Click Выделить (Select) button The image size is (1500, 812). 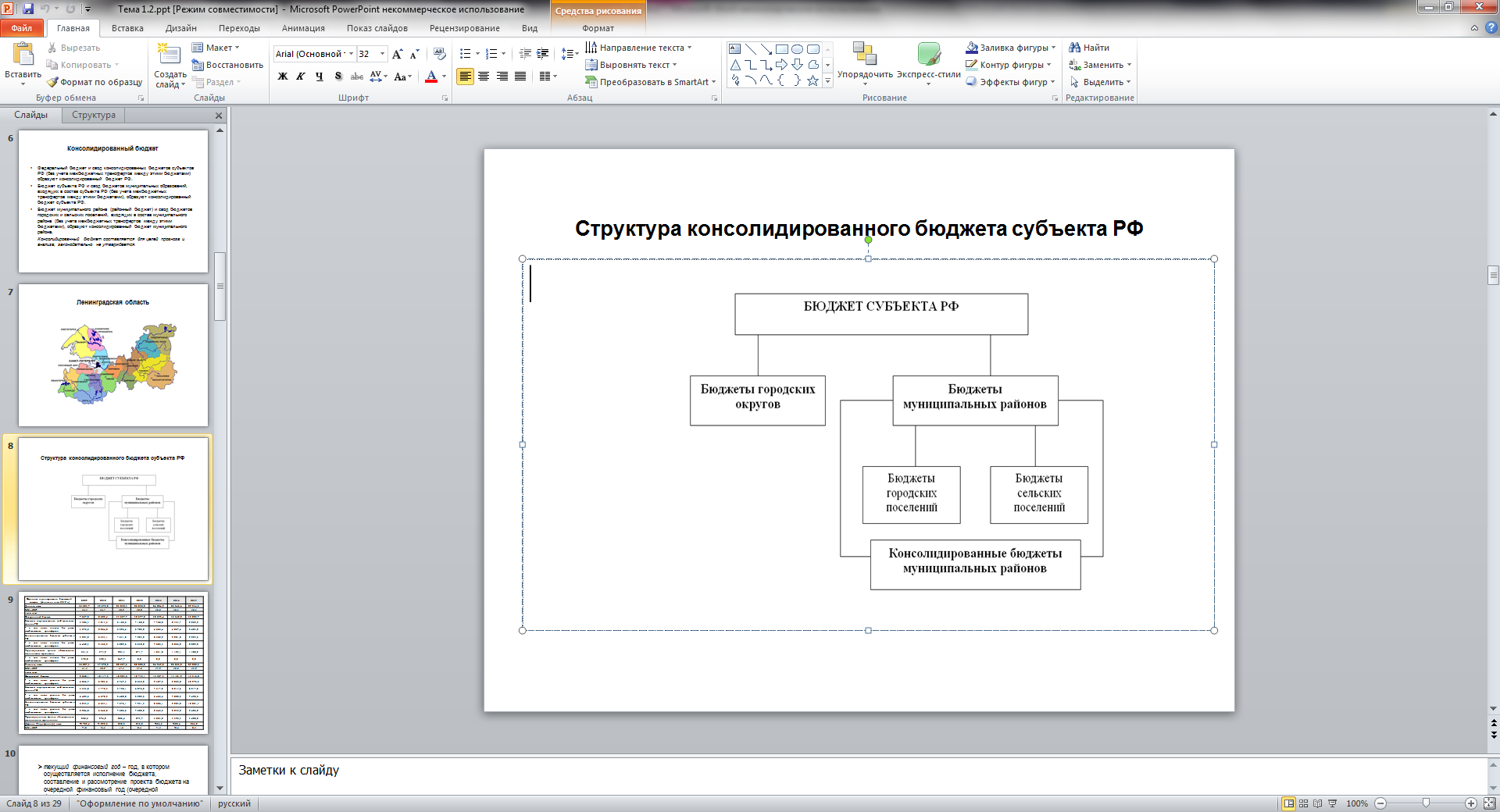(1100, 82)
